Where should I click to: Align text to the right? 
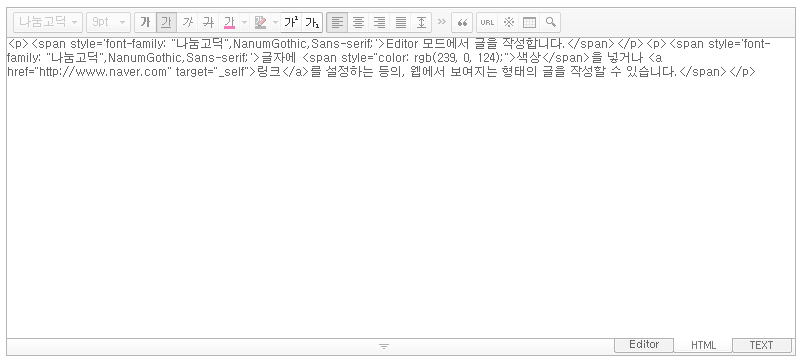(379, 23)
